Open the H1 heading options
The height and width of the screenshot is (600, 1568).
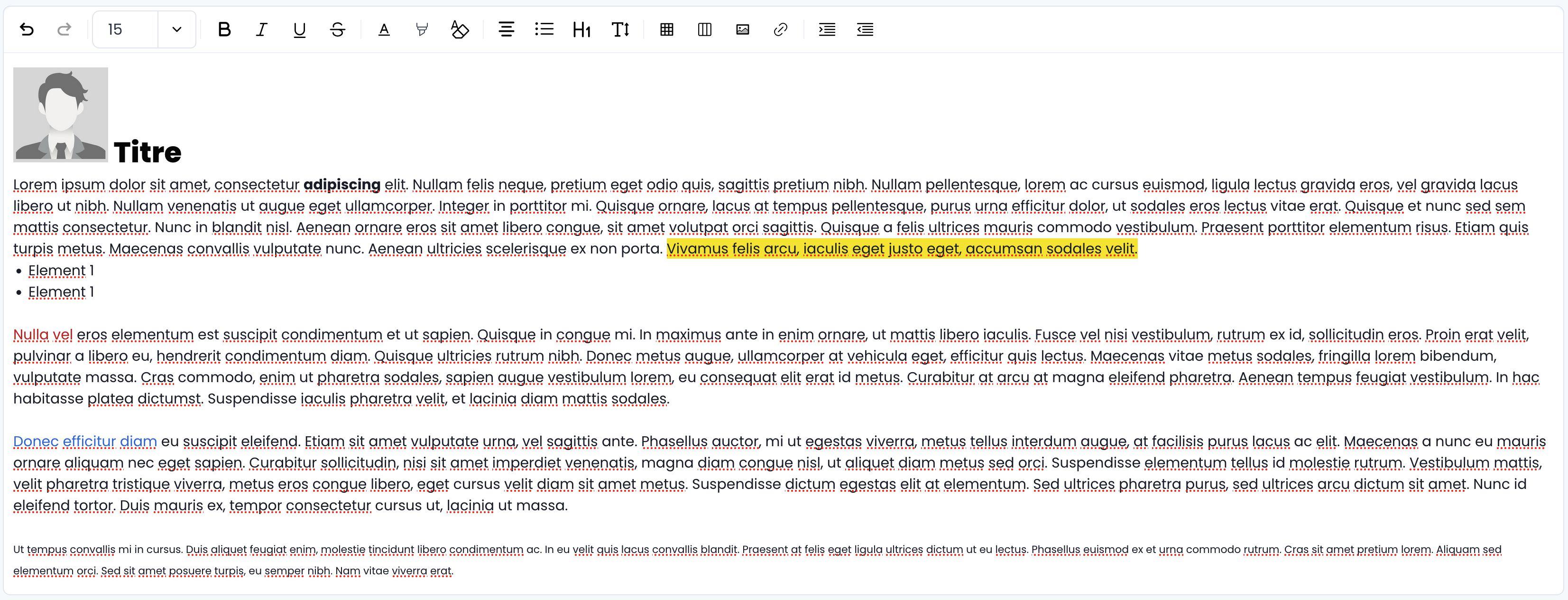(581, 29)
